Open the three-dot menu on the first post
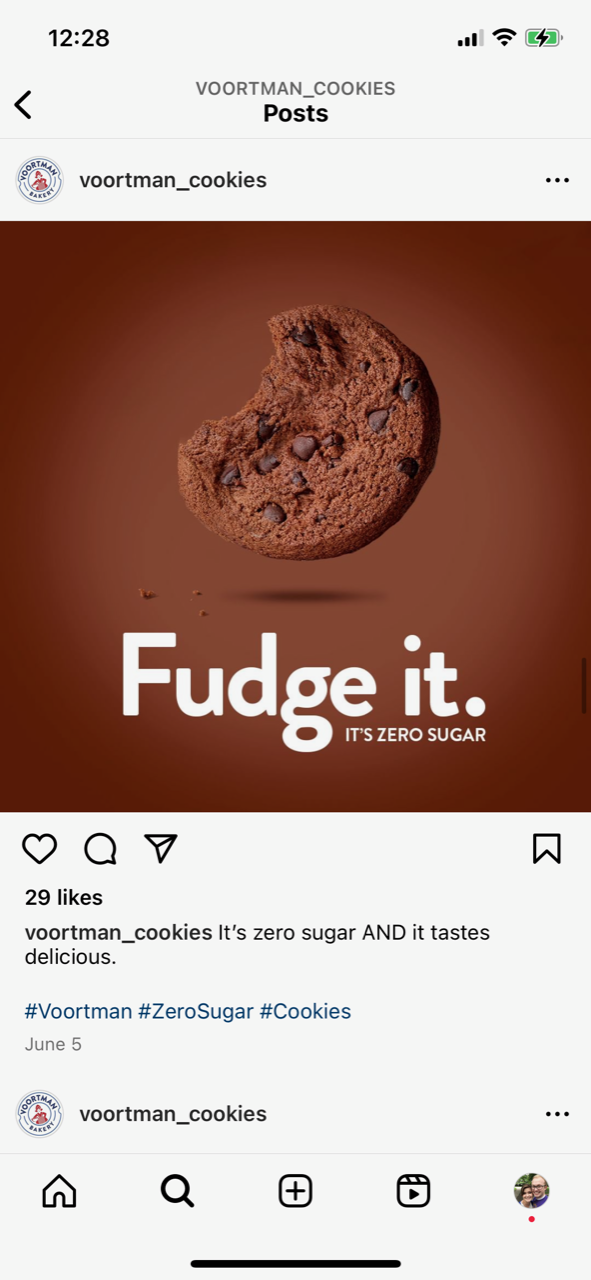This screenshot has width=591, height=1280. (557, 181)
